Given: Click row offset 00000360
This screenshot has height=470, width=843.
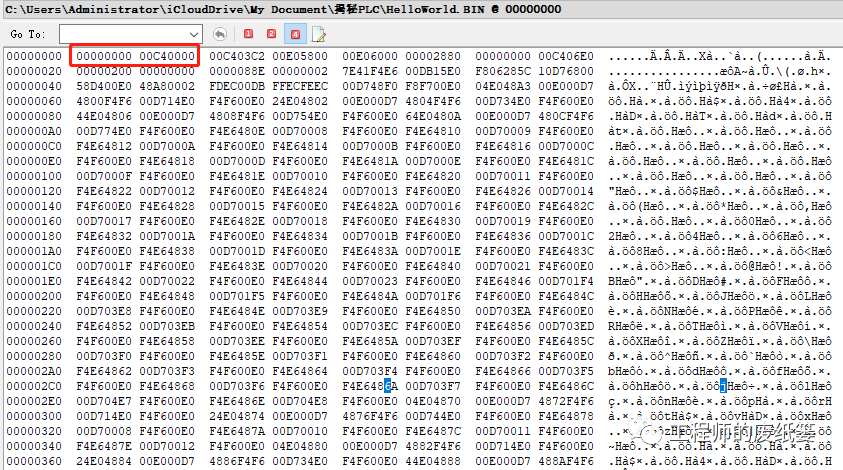Looking at the screenshot, I should tap(34, 461).
